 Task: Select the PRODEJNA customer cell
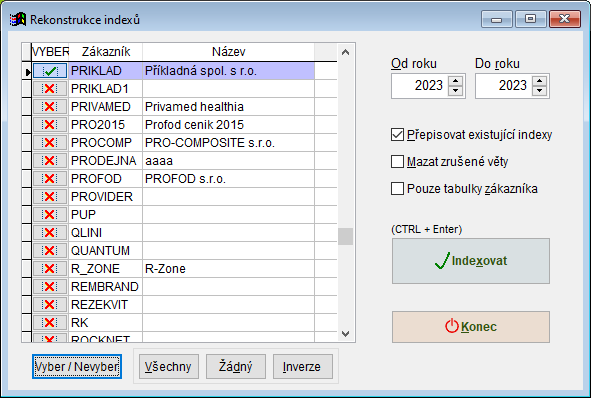point(106,161)
